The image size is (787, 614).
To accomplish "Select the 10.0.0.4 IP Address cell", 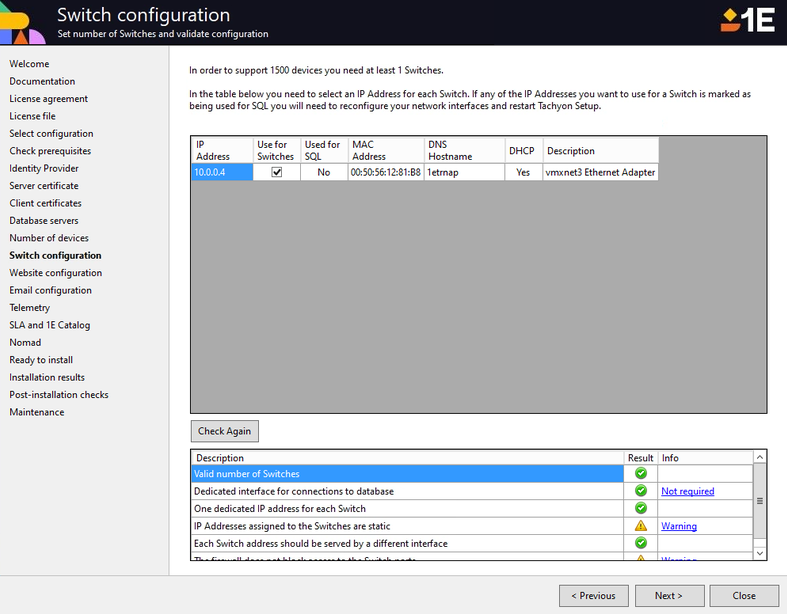I will [220, 172].
